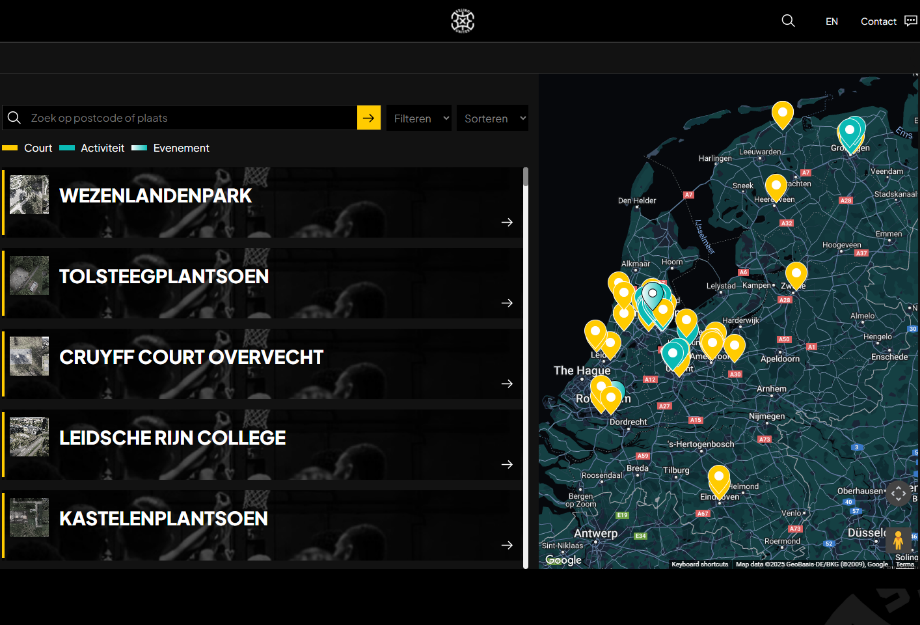The height and width of the screenshot is (625, 920).
Task: Expand the Filteren dropdown
Action: 419,118
